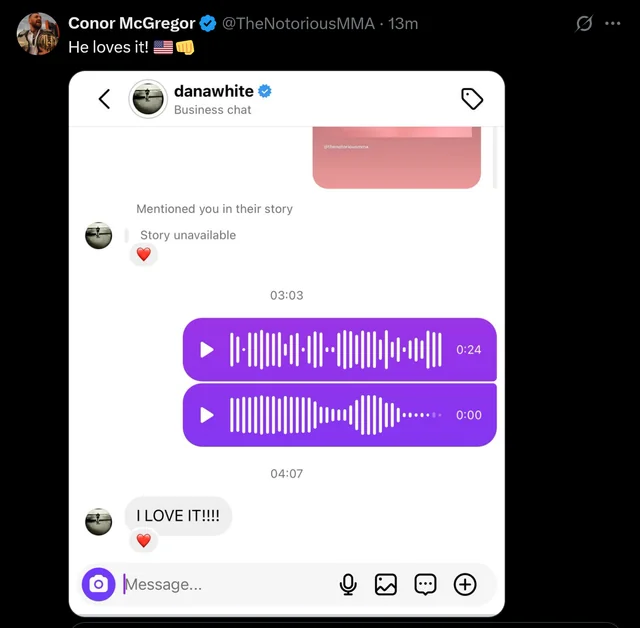Click in the Message... text field
640x628 pixels.
(x=229, y=584)
